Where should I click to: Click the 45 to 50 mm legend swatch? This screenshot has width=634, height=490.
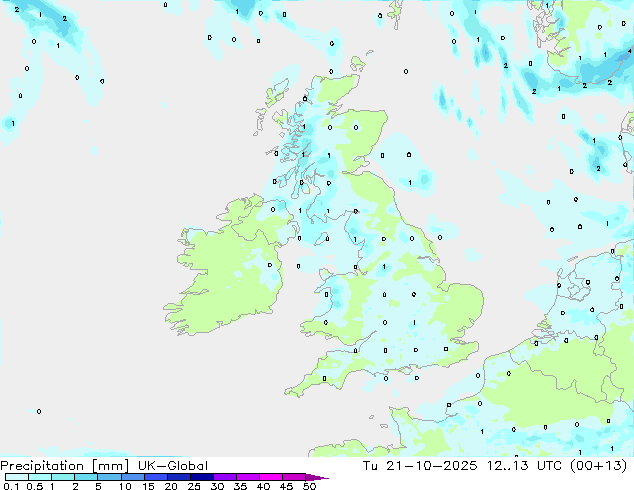pos(294,477)
